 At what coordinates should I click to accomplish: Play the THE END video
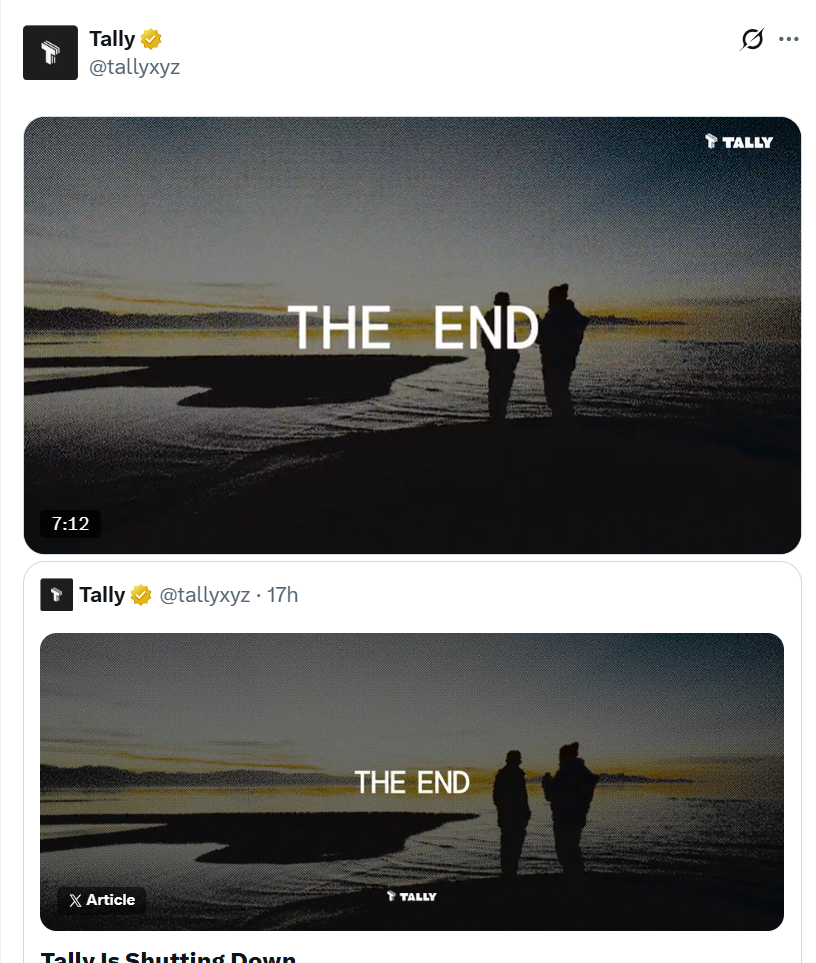[412, 335]
